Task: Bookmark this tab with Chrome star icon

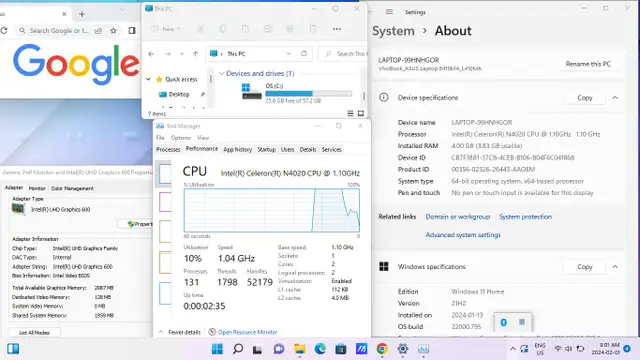Action: click(x=113, y=31)
